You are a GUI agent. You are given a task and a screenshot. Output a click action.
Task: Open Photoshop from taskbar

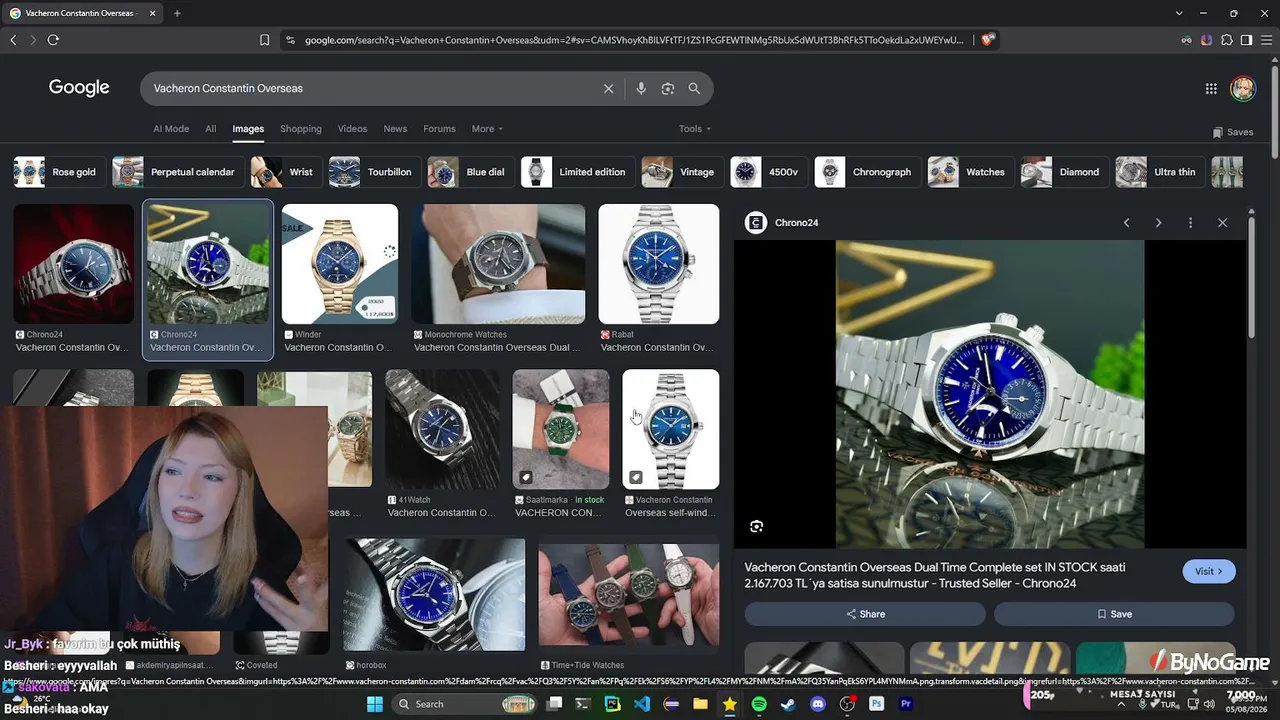(x=877, y=704)
